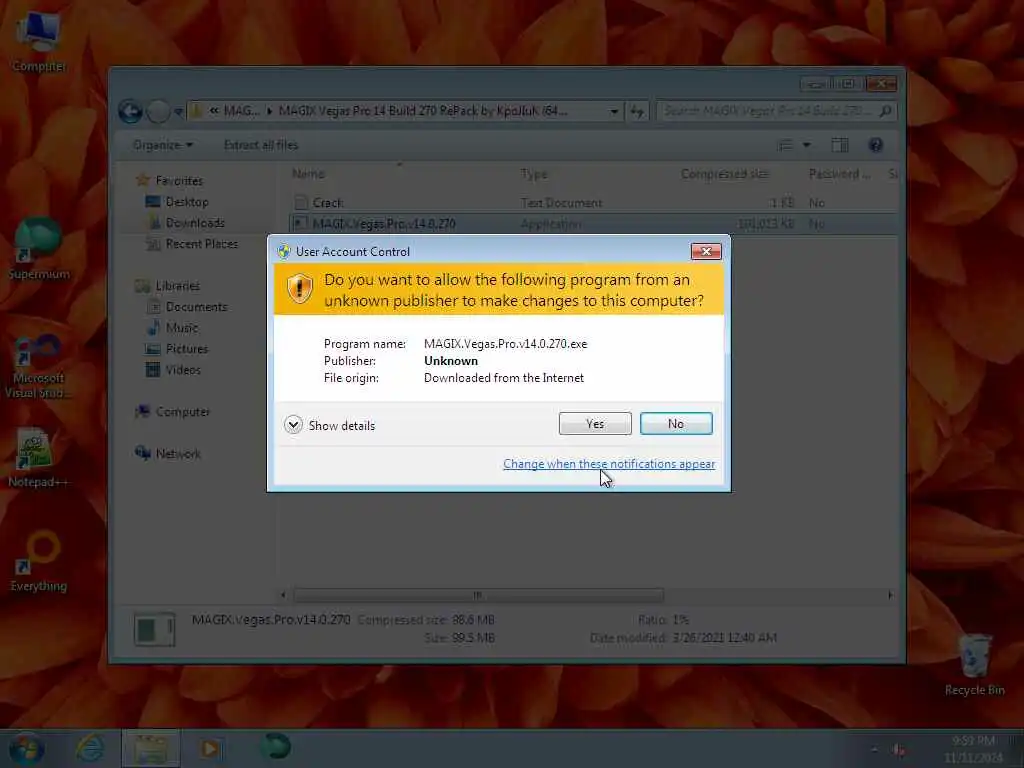Select Videos library

182,370
